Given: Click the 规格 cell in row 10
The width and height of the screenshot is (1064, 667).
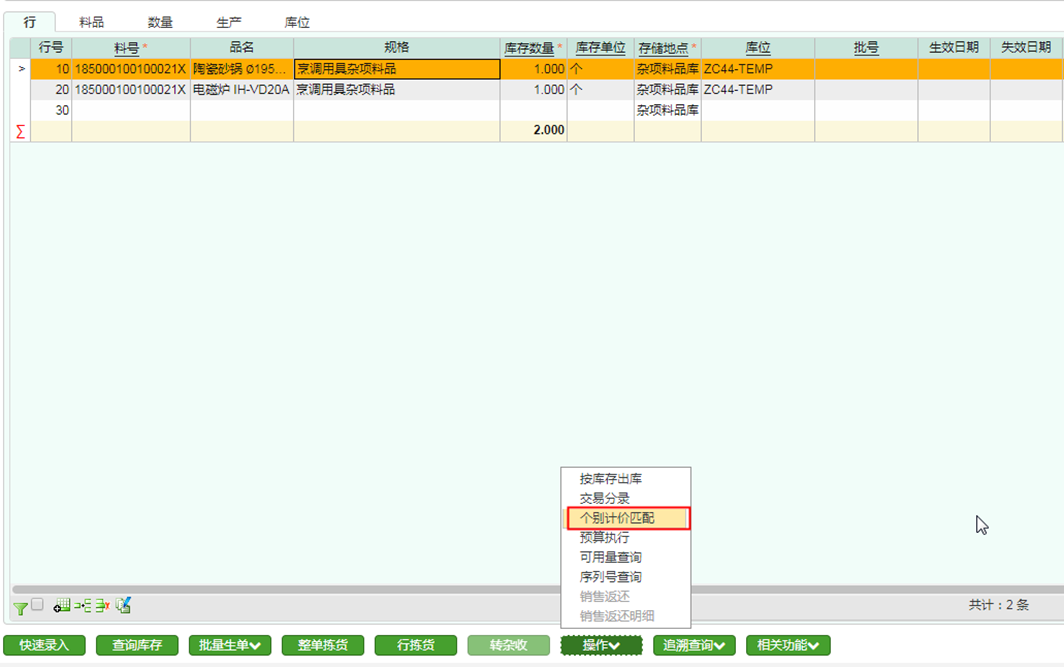Looking at the screenshot, I should [x=396, y=69].
